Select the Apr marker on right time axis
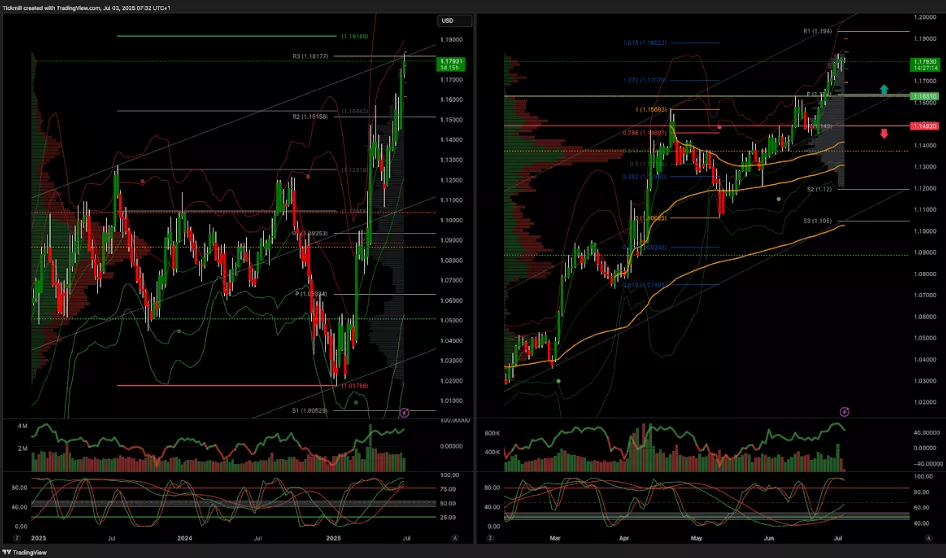Image resolution: width=946 pixels, height=558 pixels. [x=625, y=537]
